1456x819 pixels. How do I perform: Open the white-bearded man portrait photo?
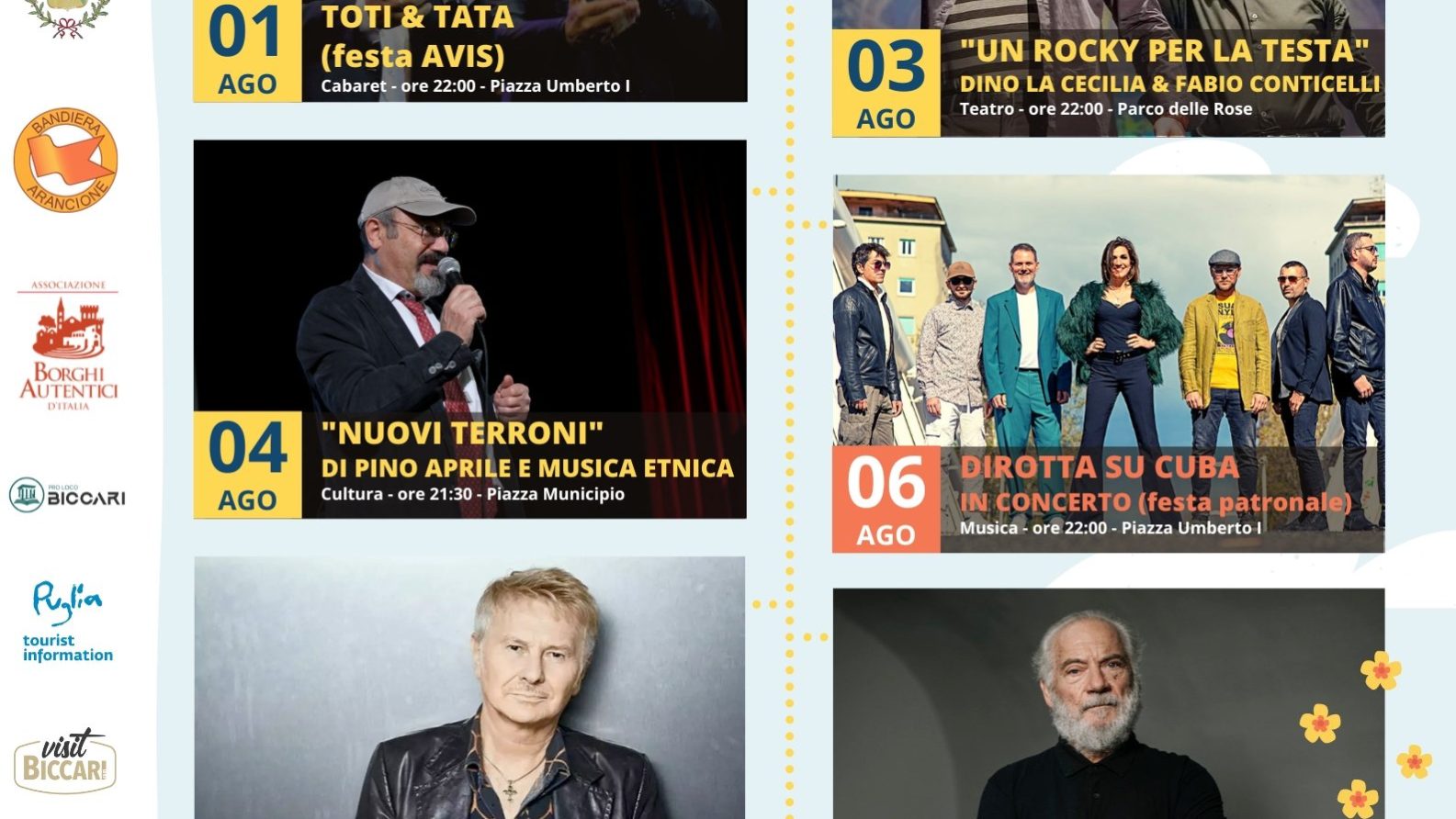click(1109, 703)
